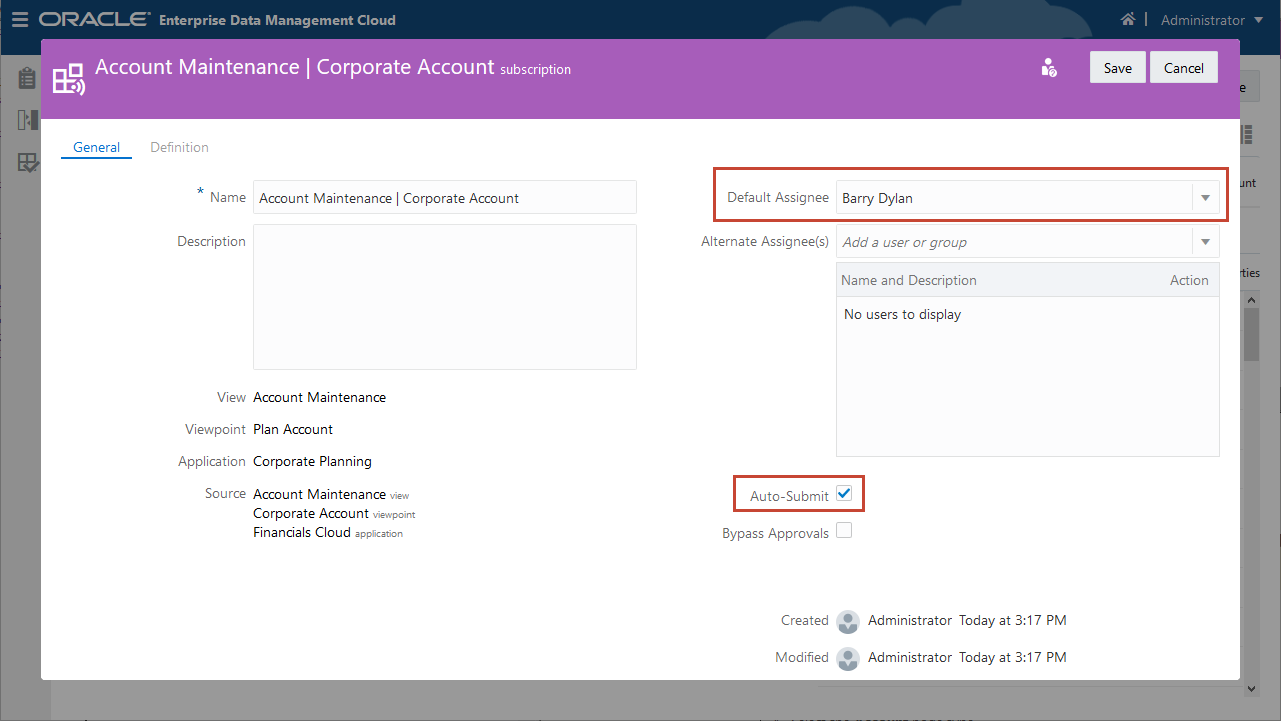The height and width of the screenshot is (721, 1281).
Task: Expand the Administrator account menu
Action: pos(1258,20)
